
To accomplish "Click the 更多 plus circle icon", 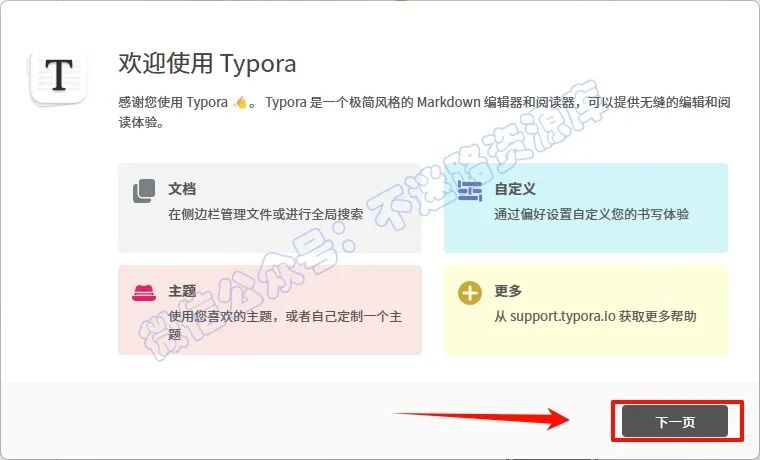I will (x=470, y=293).
